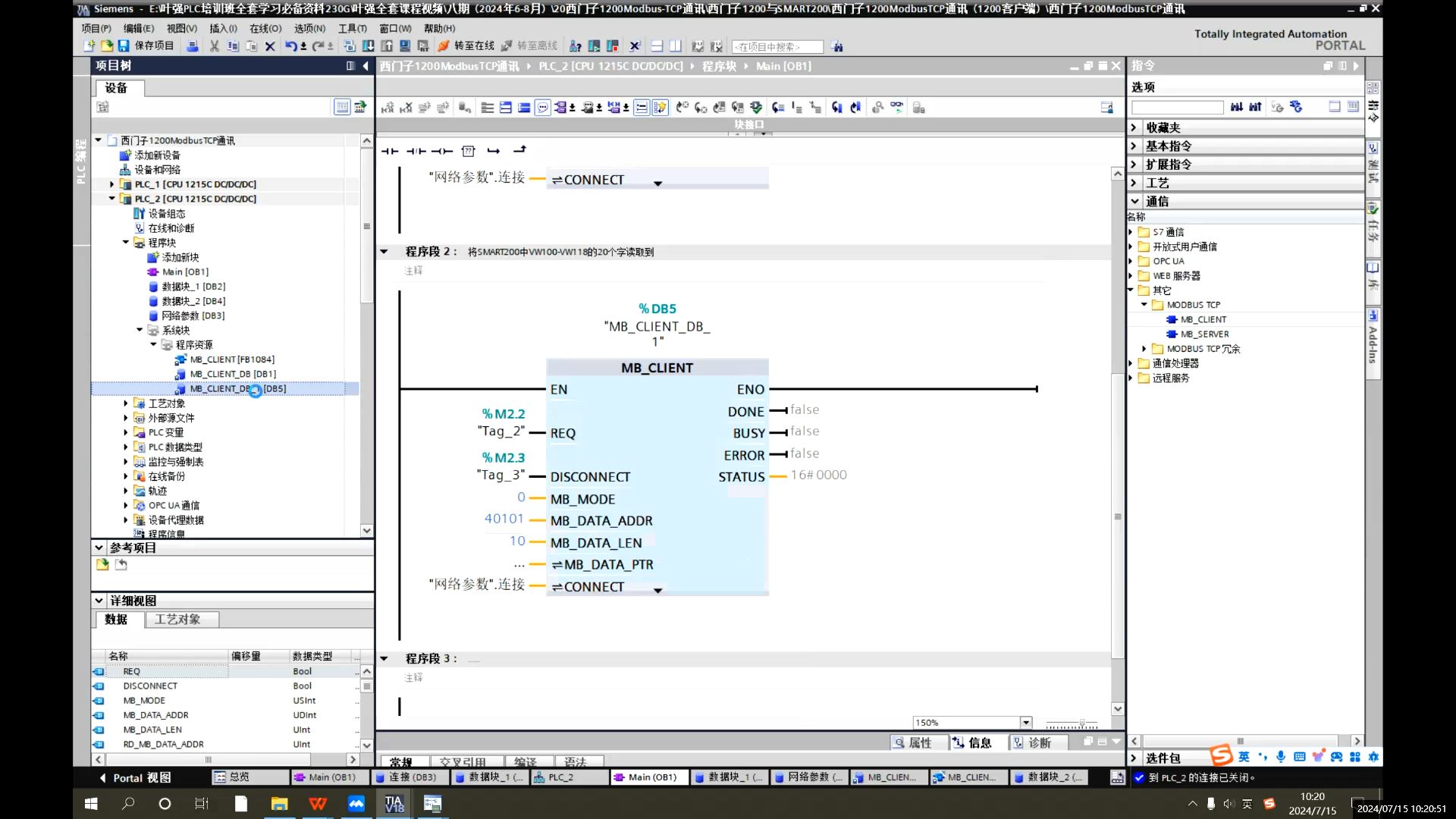Click the editor zoom slider handle

pos(1082,723)
